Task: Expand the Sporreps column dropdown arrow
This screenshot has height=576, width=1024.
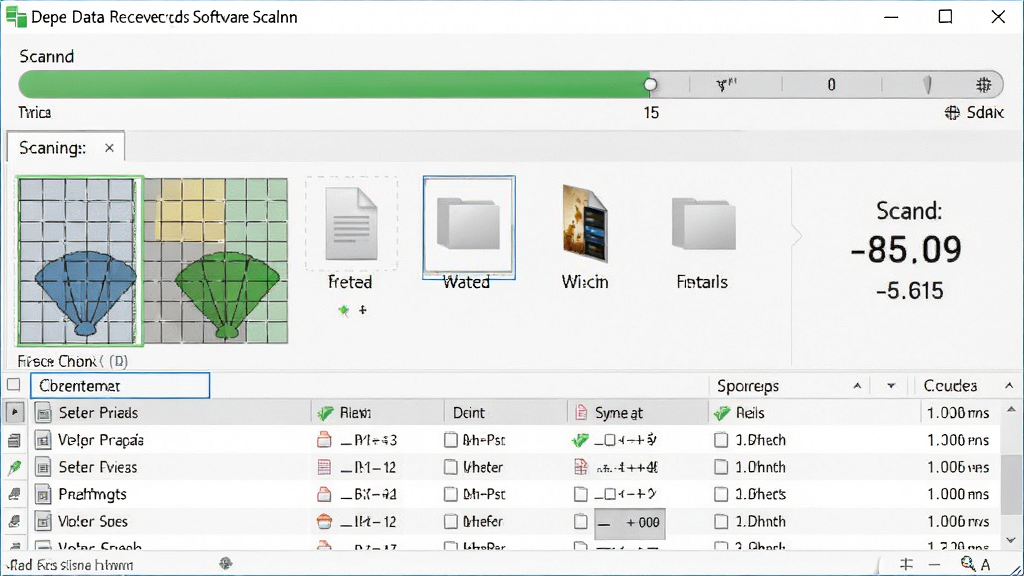Action: point(891,386)
